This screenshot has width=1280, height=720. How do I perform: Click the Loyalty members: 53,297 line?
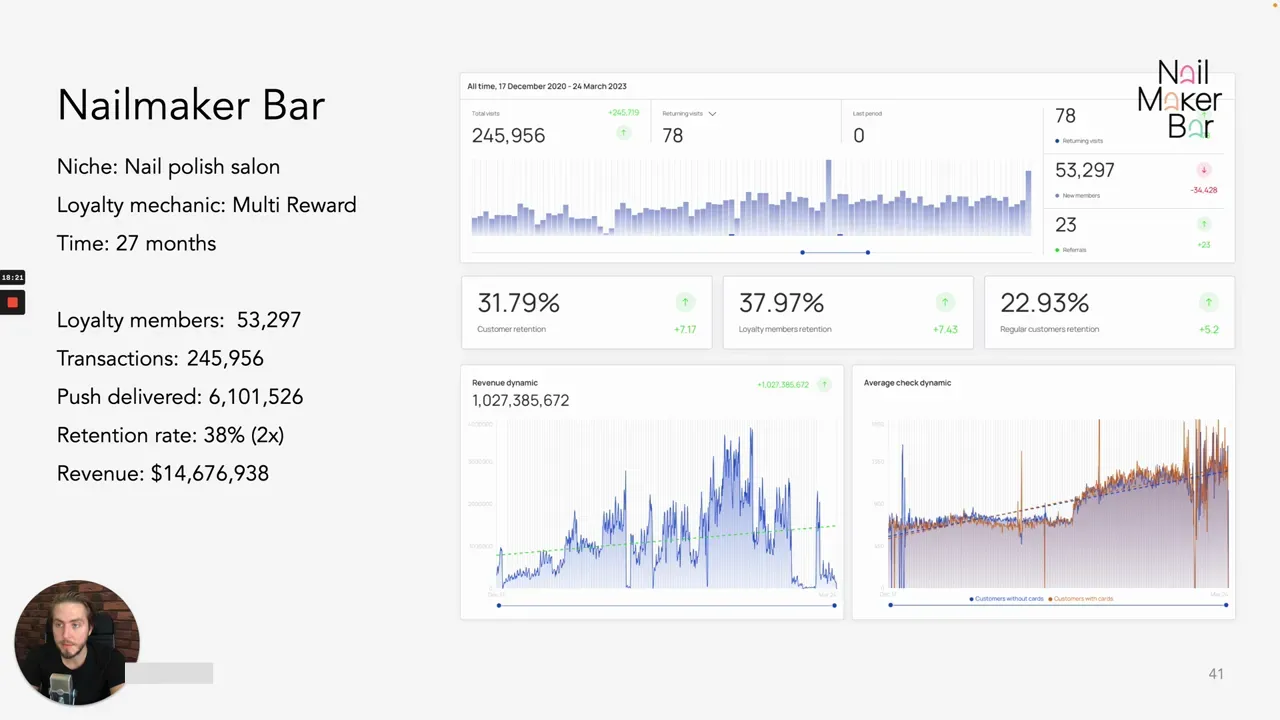tap(179, 320)
